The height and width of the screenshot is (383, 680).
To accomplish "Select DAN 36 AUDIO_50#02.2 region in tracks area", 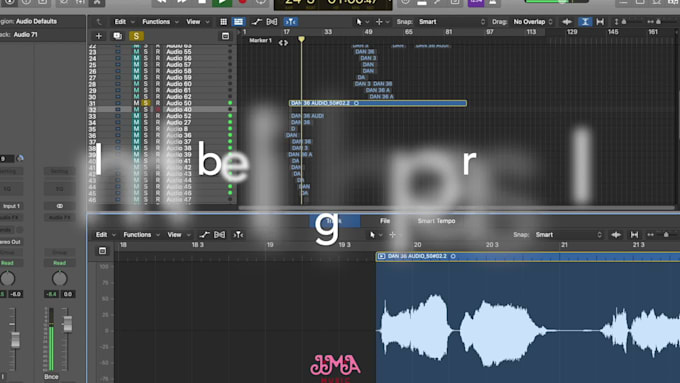I will pos(378,103).
